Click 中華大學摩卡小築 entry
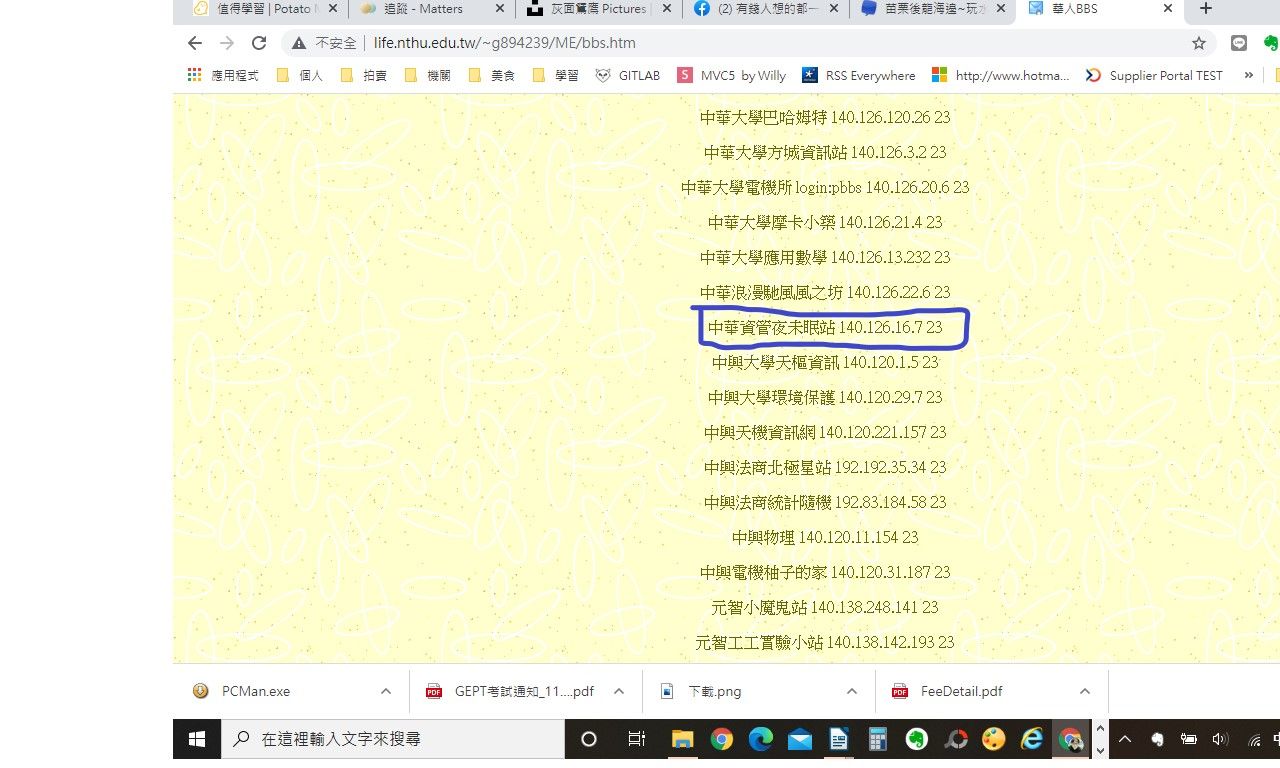The width and height of the screenshot is (1280, 768). coord(825,222)
